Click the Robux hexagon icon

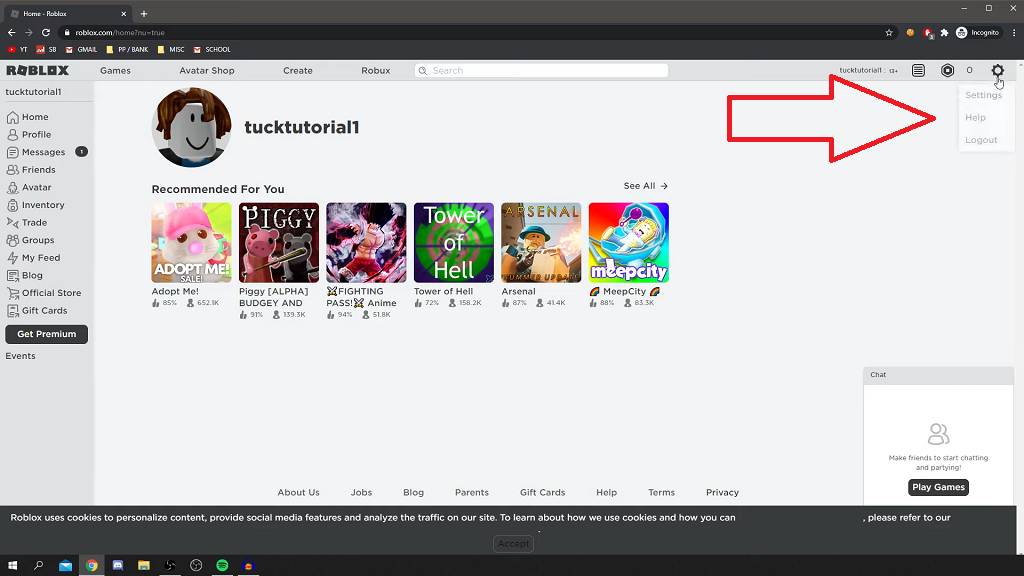[x=948, y=71]
